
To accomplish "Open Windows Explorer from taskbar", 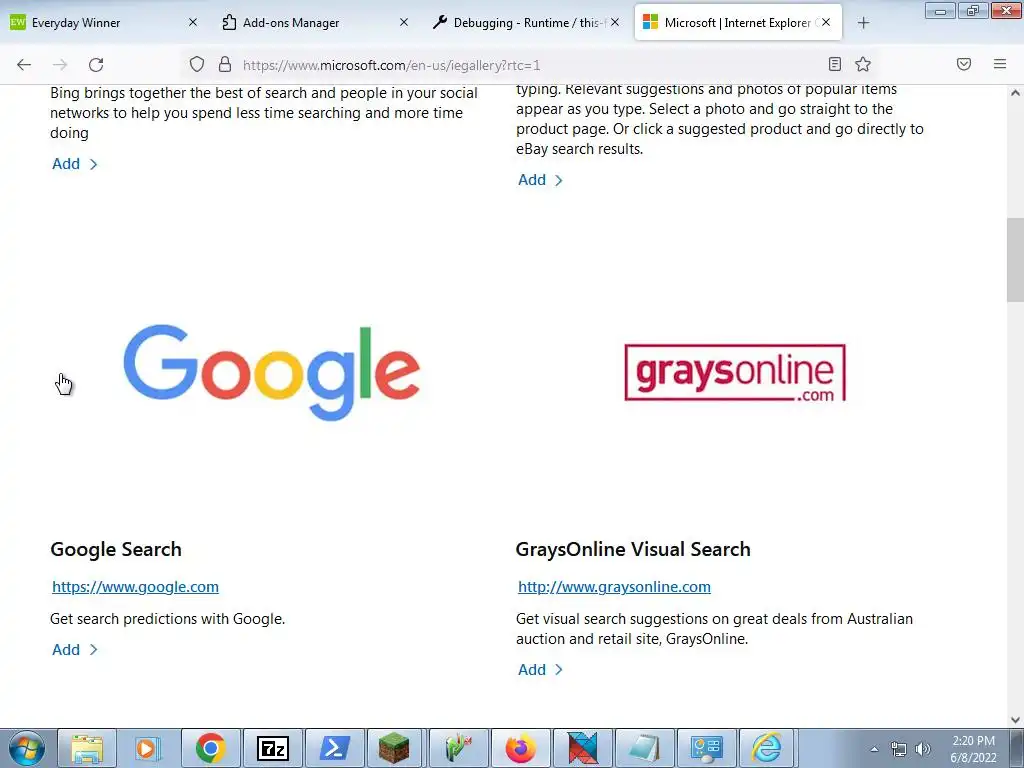I will pos(87,748).
